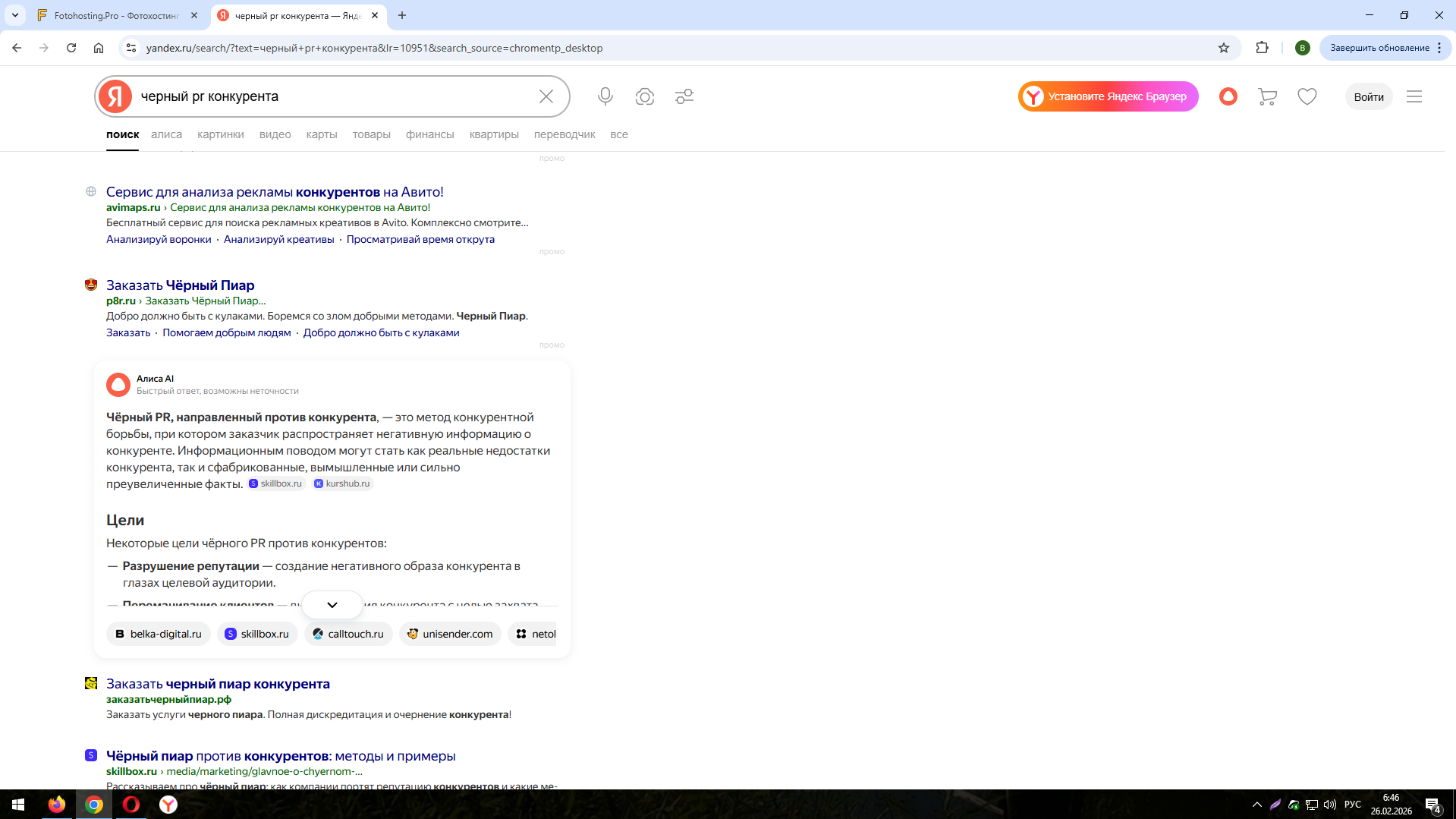
Task: Select the 'видео' search tab
Action: click(275, 134)
